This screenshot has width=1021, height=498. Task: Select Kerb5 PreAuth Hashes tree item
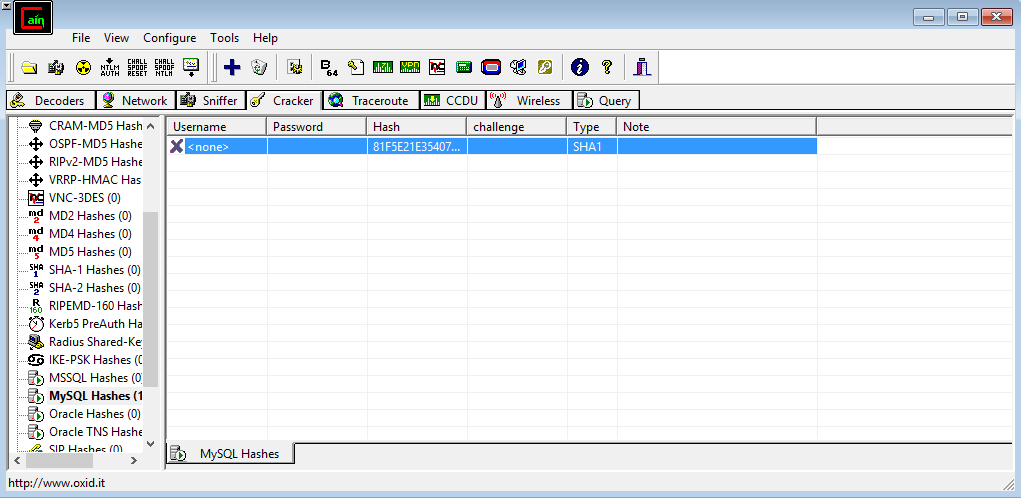coord(96,324)
